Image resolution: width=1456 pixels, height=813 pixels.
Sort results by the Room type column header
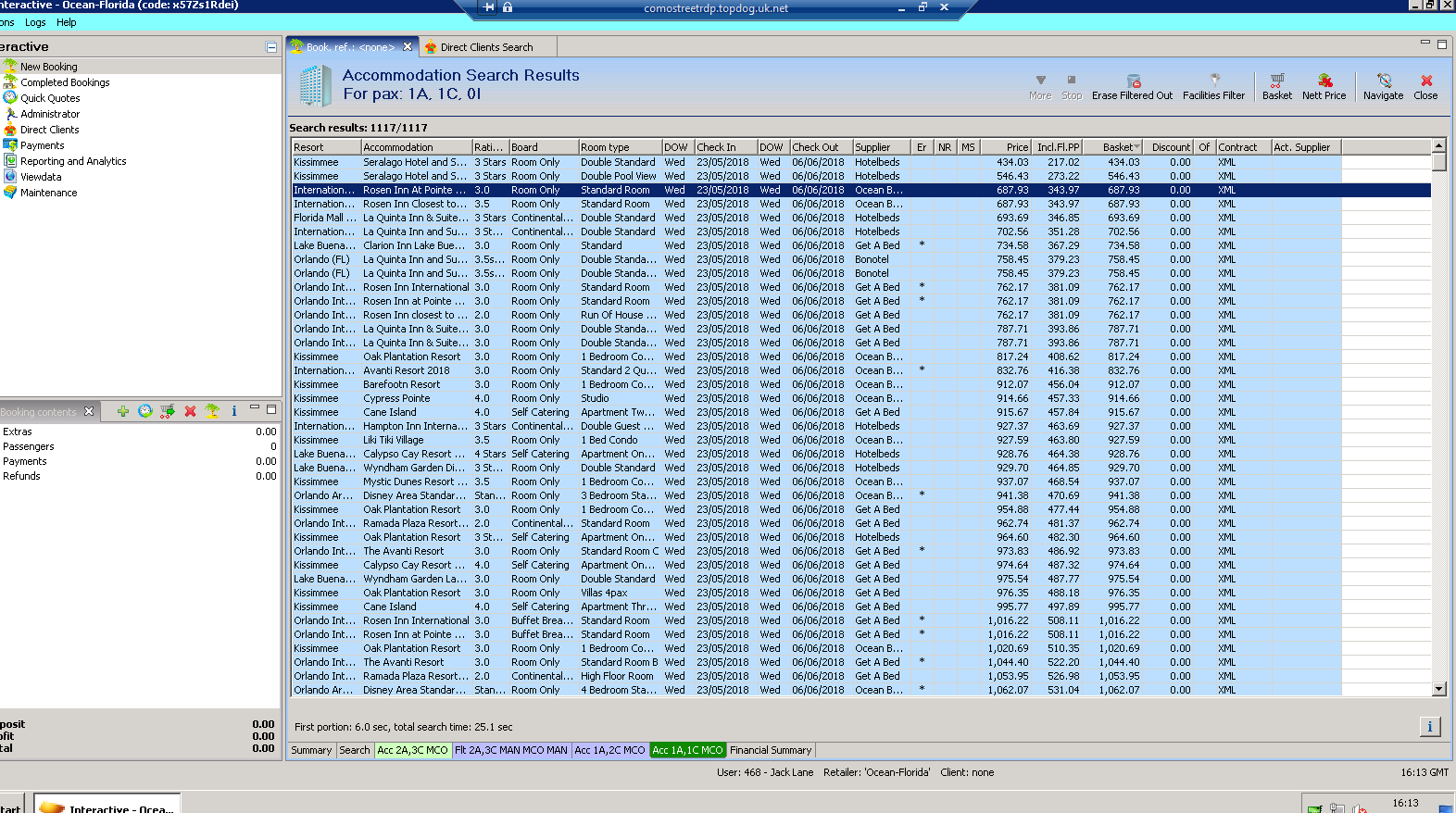coord(620,147)
